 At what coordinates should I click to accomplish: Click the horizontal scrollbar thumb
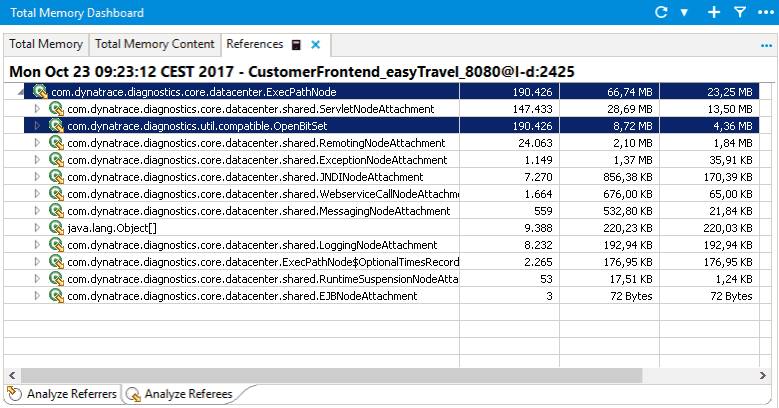(331, 375)
